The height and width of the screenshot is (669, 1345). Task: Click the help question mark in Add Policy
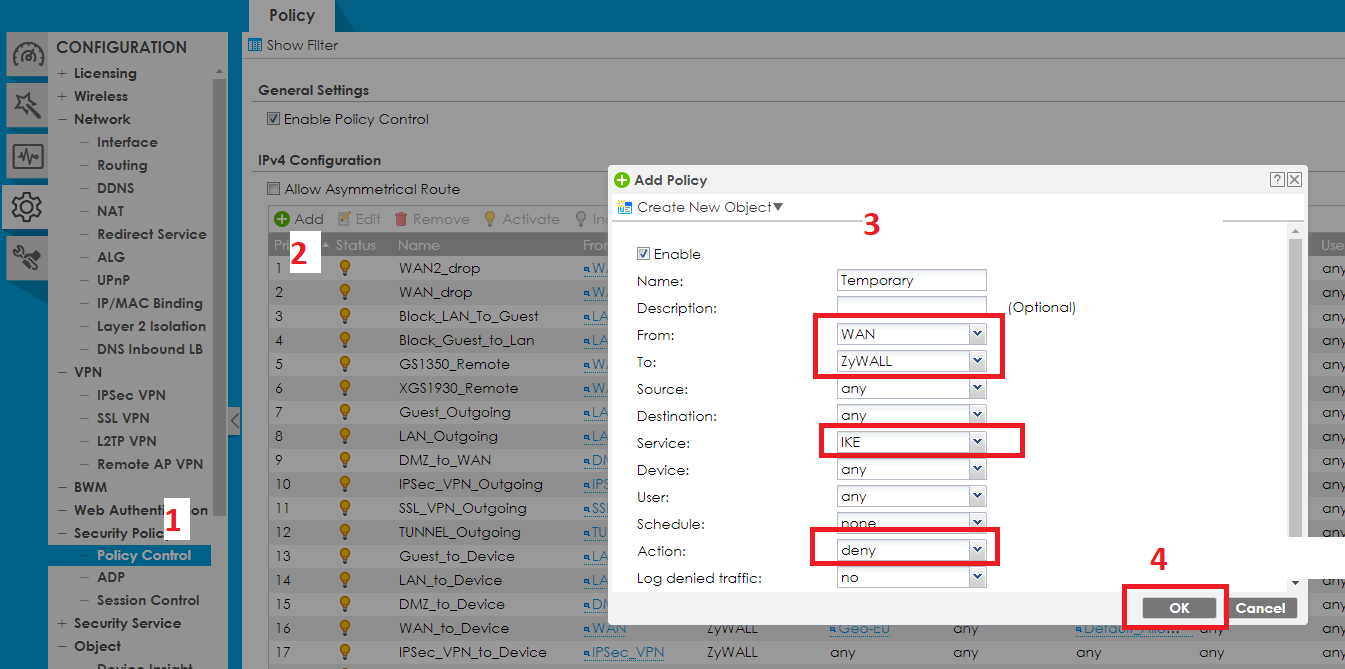click(x=1277, y=180)
